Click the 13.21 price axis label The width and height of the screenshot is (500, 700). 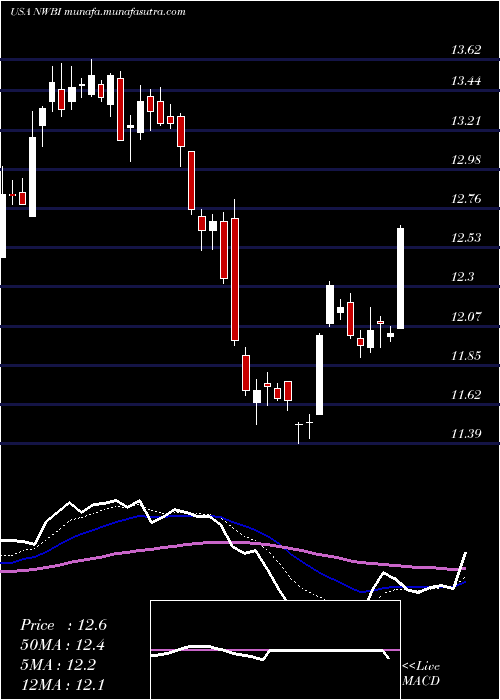click(467, 120)
